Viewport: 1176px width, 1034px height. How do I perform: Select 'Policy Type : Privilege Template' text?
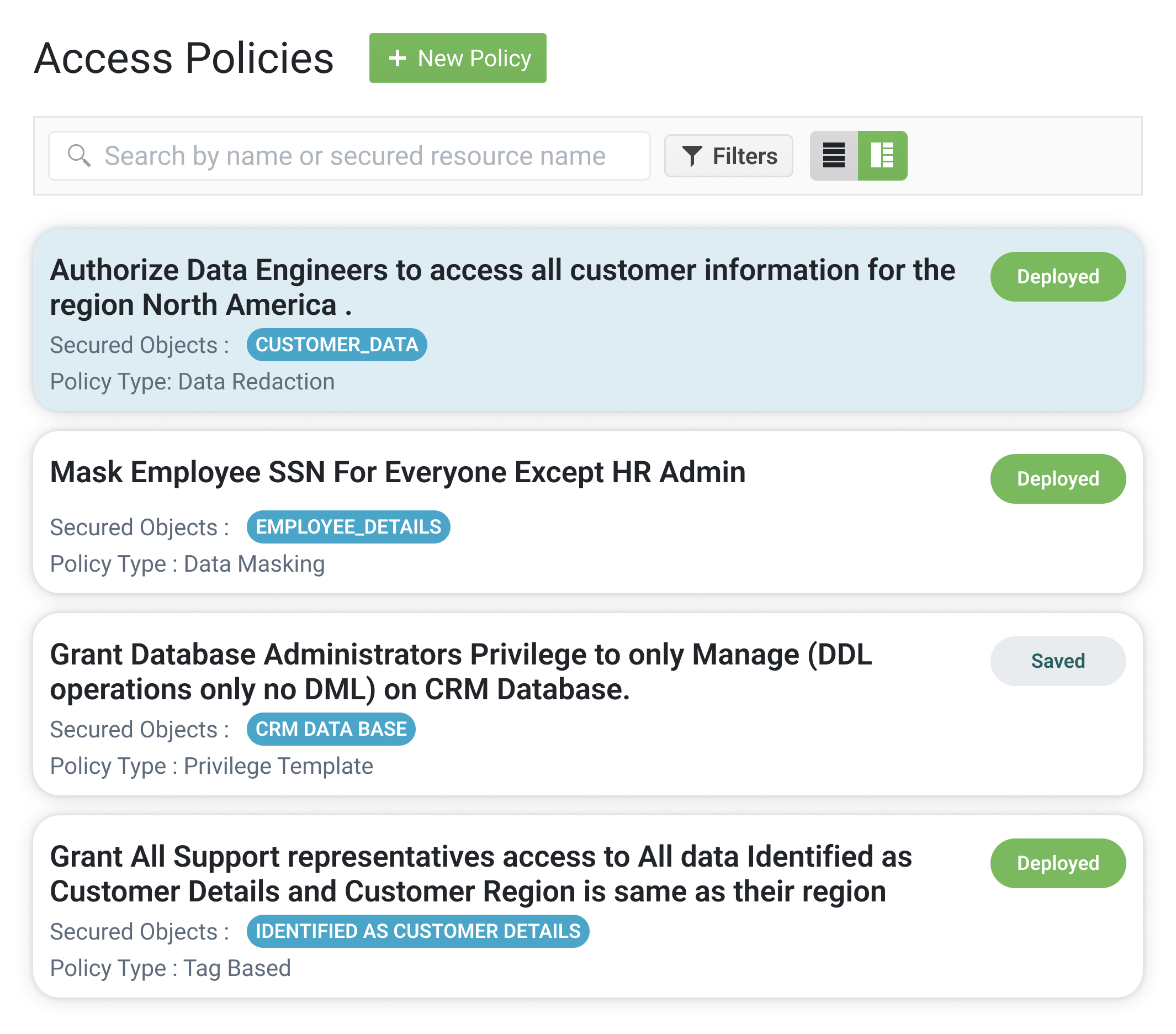(211, 766)
